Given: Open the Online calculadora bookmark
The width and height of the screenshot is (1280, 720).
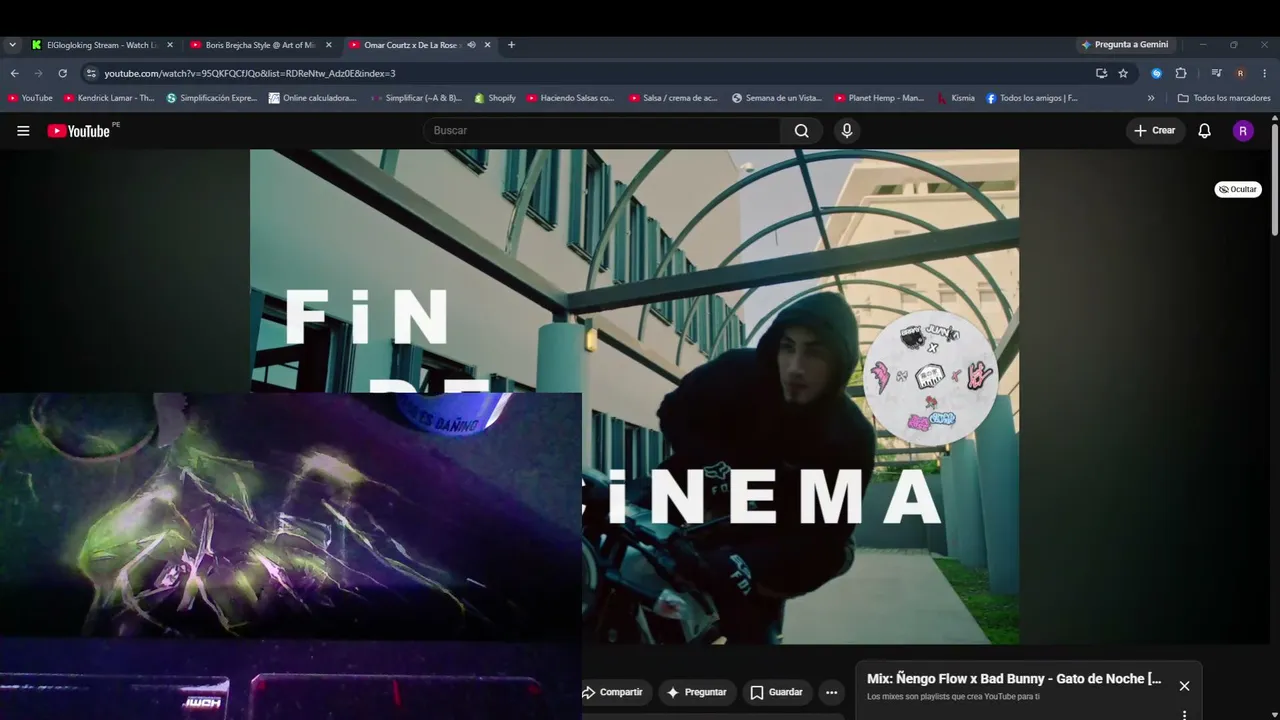Looking at the screenshot, I should [x=313, y=98].
